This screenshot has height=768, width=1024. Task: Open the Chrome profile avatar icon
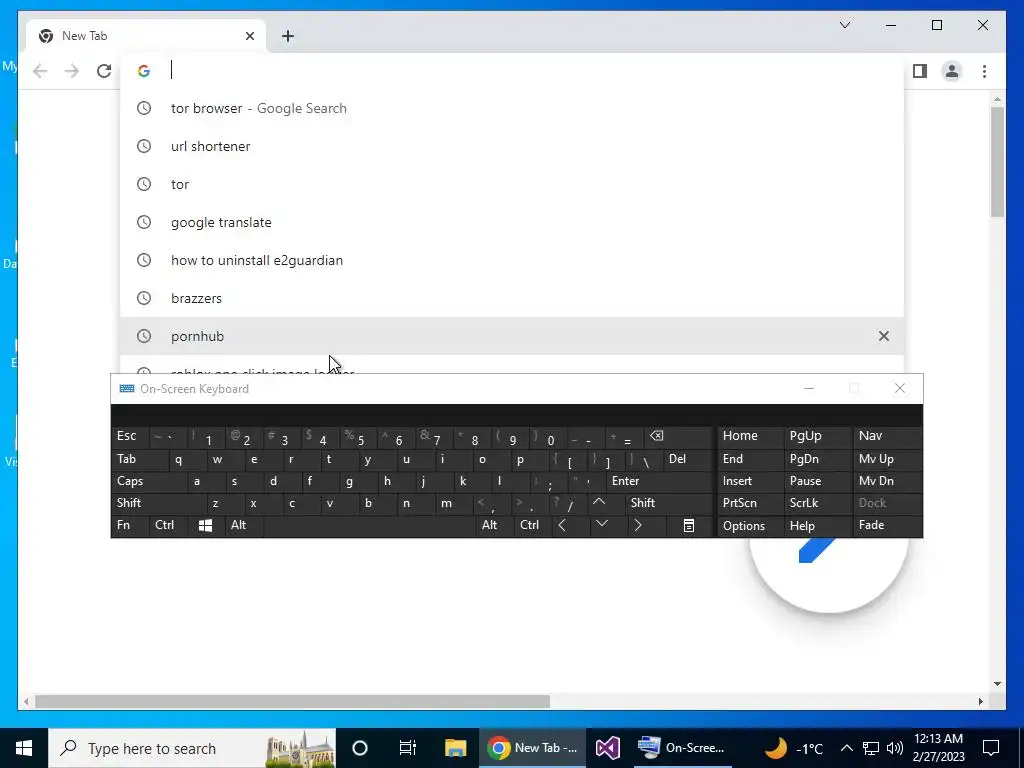(x=952, y=71)
